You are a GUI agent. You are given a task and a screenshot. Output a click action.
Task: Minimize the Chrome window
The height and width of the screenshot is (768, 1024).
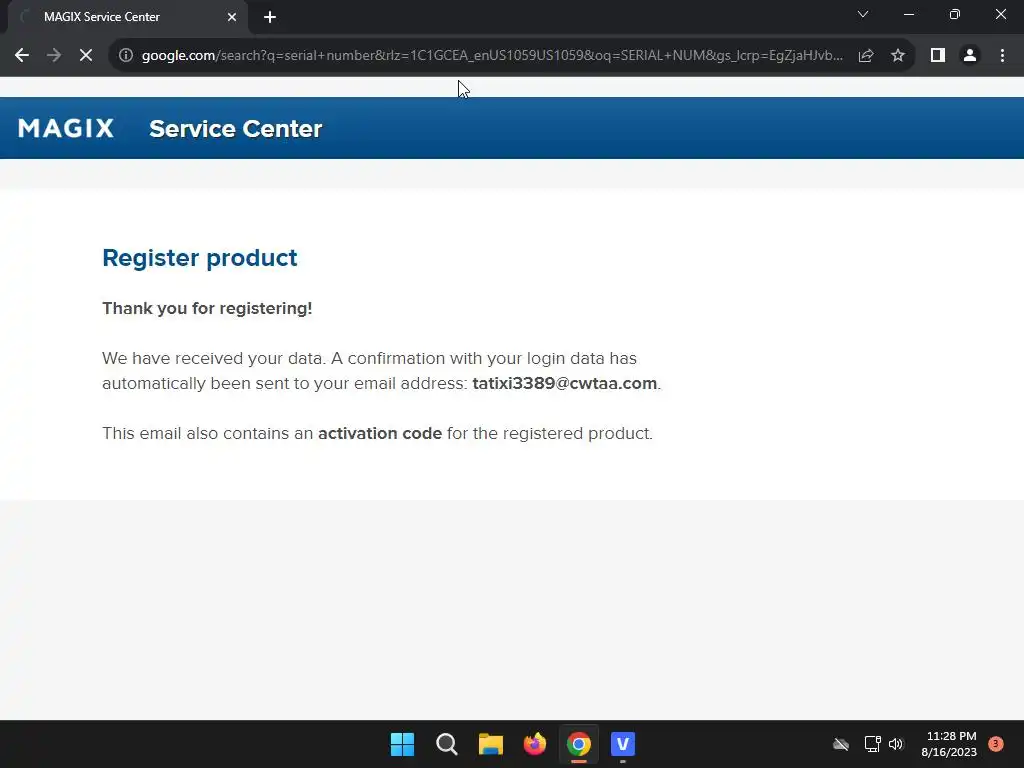click(909, 14)
